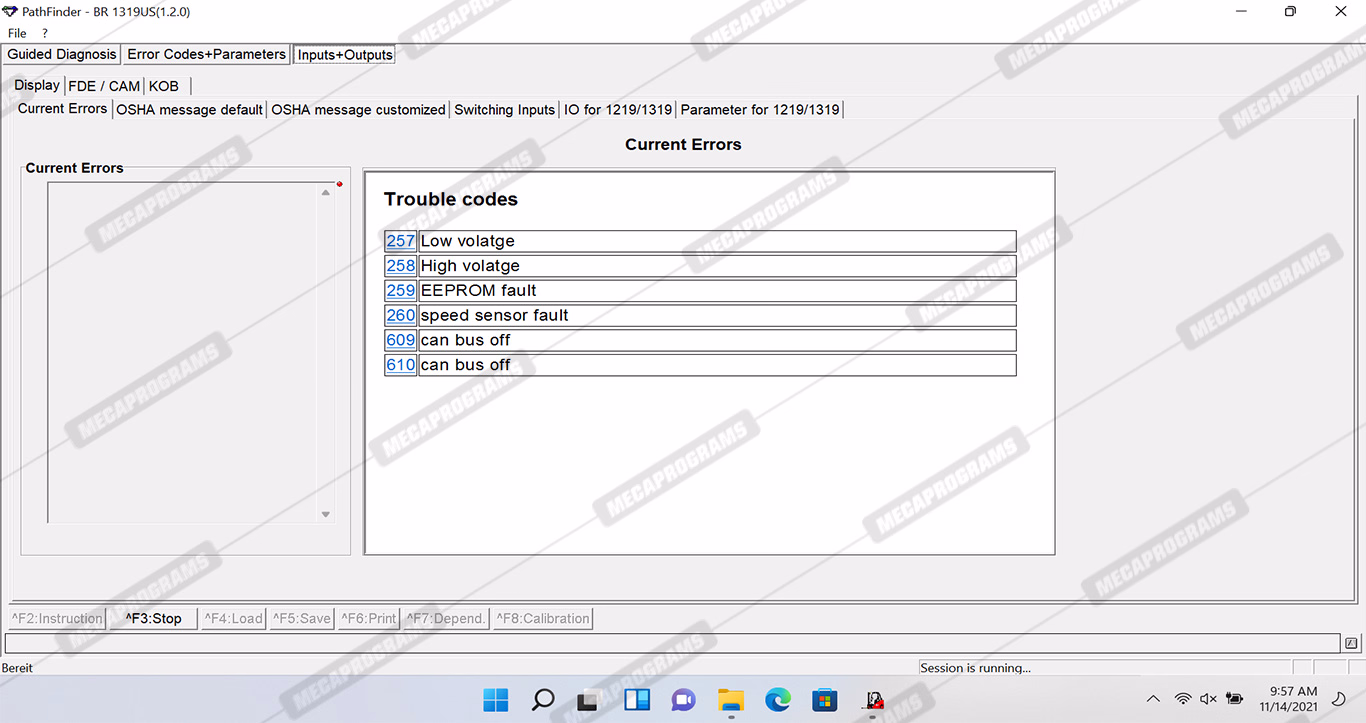Viewport: 1366px width, 723px height.
Task: Show hidden system tray icons
Action: click(1153, 699)
